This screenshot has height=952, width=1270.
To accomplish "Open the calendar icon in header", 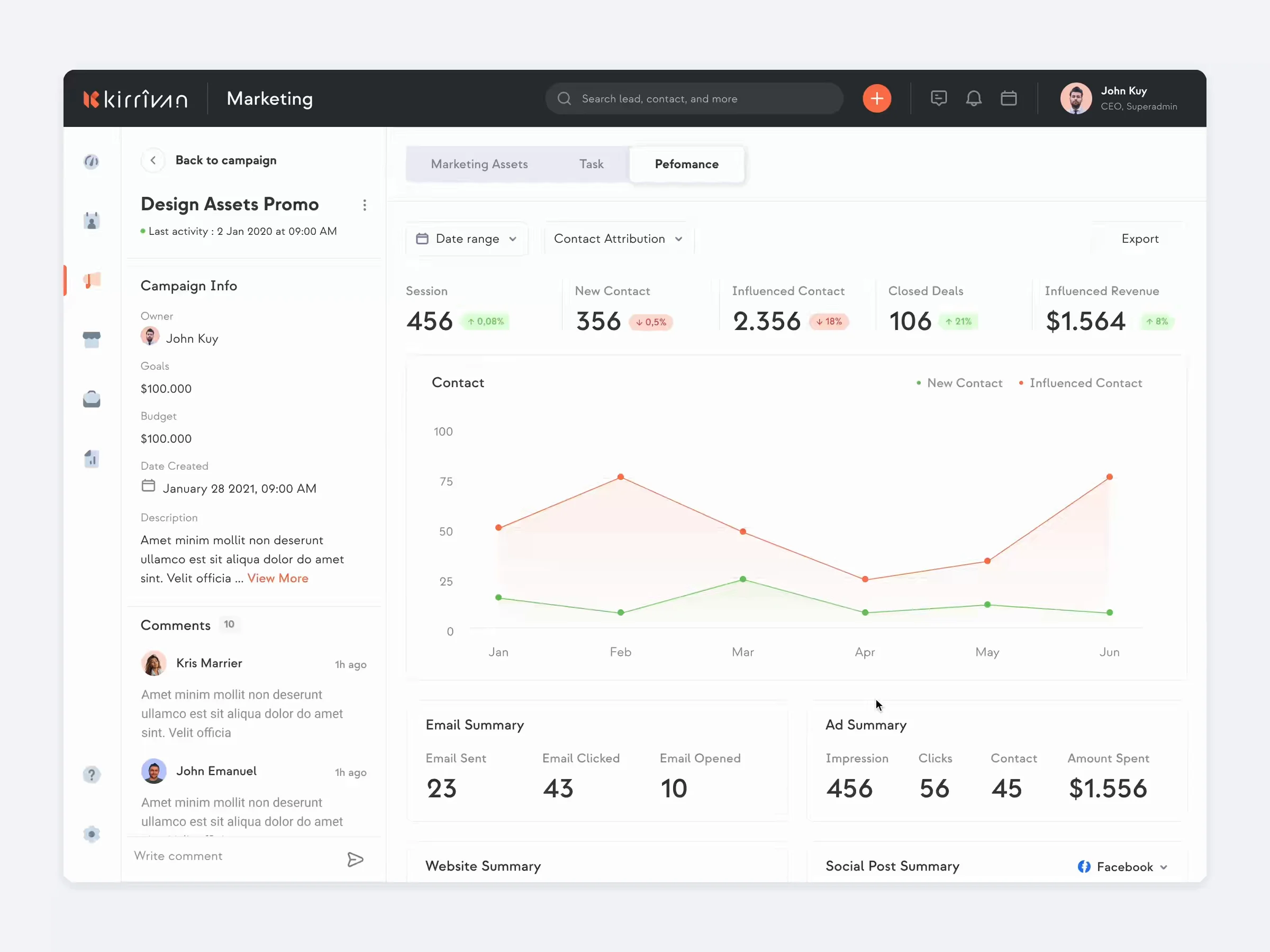I will pos(1009,99).
